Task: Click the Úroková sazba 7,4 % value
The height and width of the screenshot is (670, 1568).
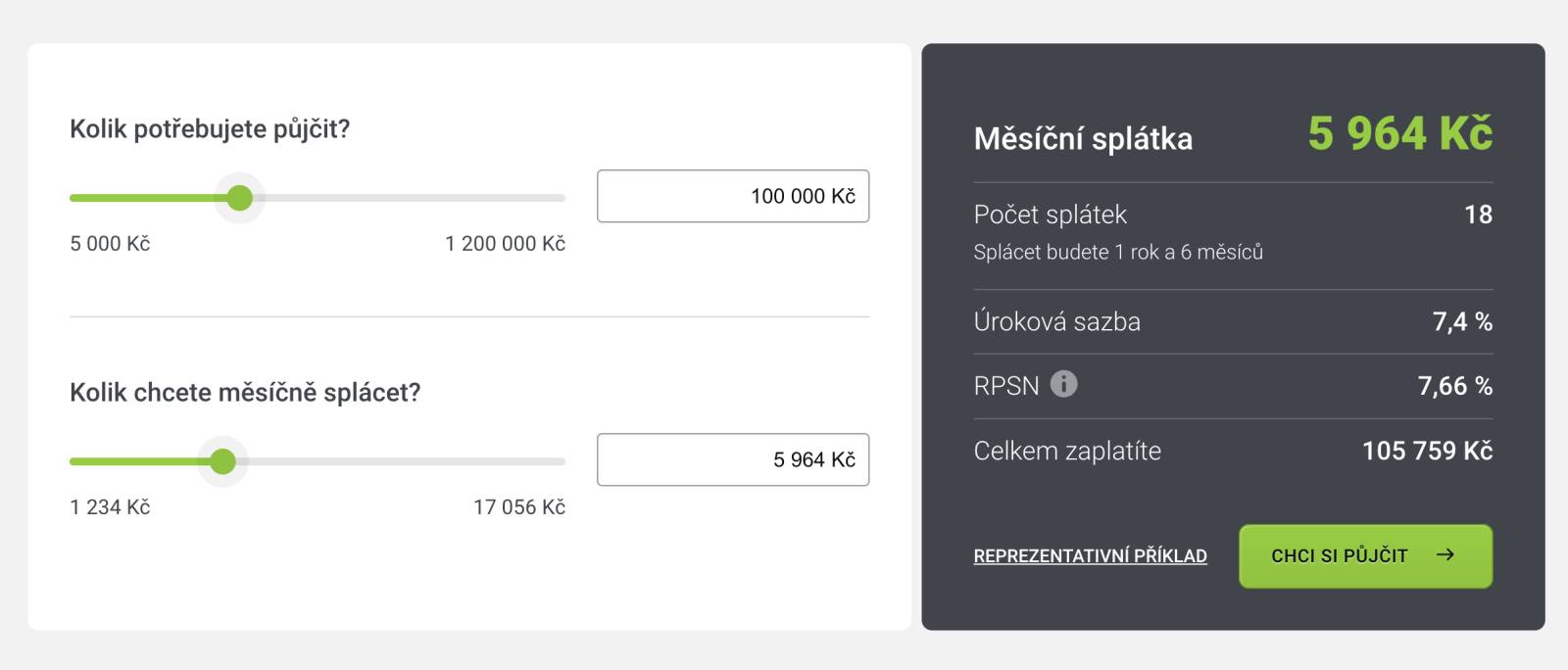Action: 1462,322
